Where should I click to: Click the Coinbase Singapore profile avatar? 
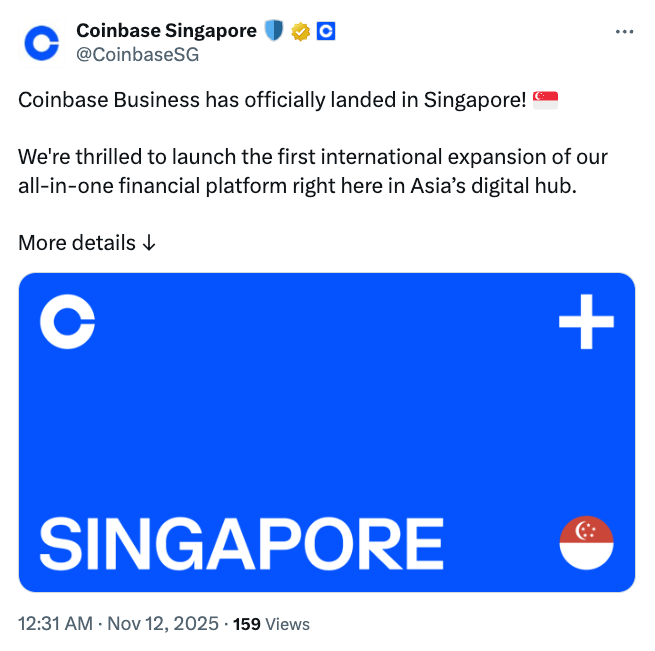coord(41,42)
